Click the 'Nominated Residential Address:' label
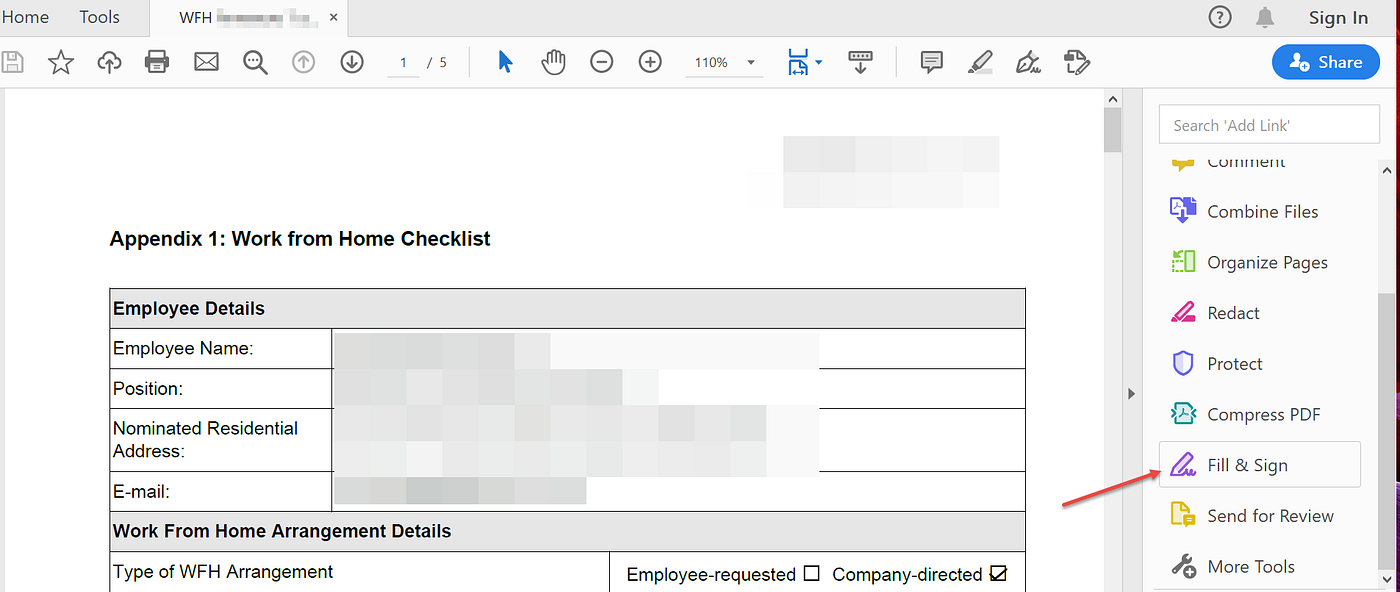1400x592 pixels. 206,439
